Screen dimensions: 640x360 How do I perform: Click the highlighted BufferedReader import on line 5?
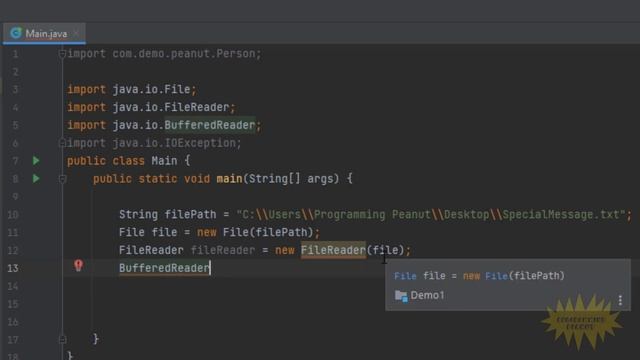210,125
